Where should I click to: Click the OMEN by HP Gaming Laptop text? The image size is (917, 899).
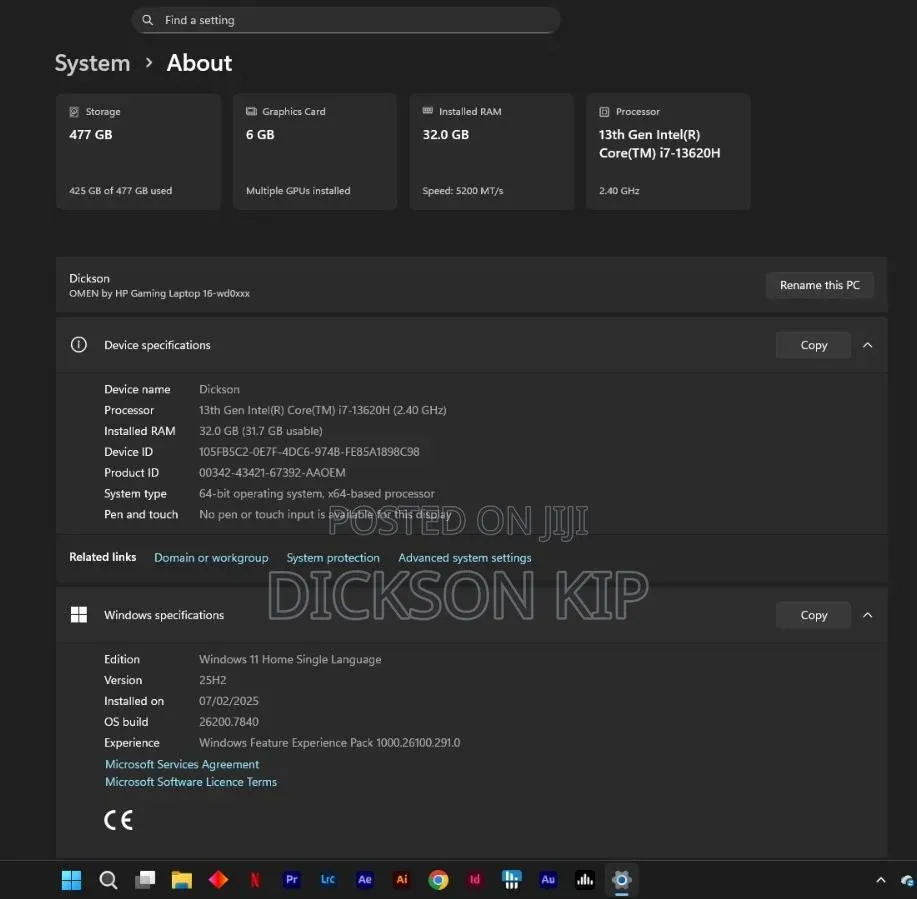(159, 293)
